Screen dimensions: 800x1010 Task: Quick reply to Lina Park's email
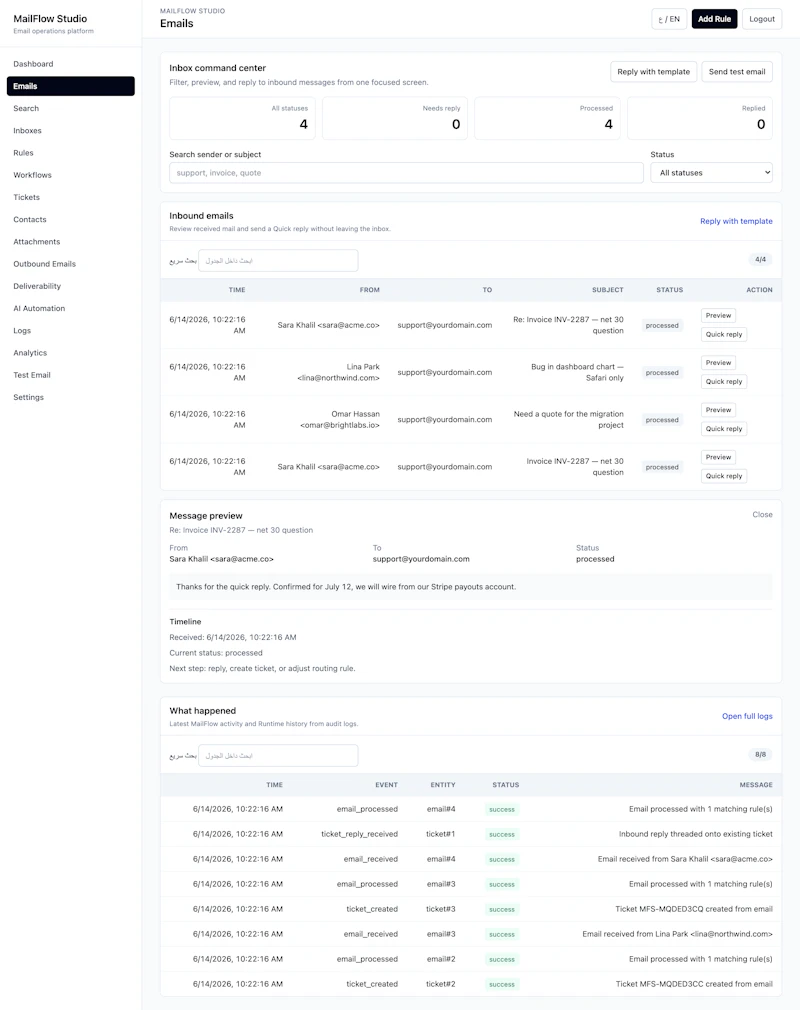(x=724, y=381)
